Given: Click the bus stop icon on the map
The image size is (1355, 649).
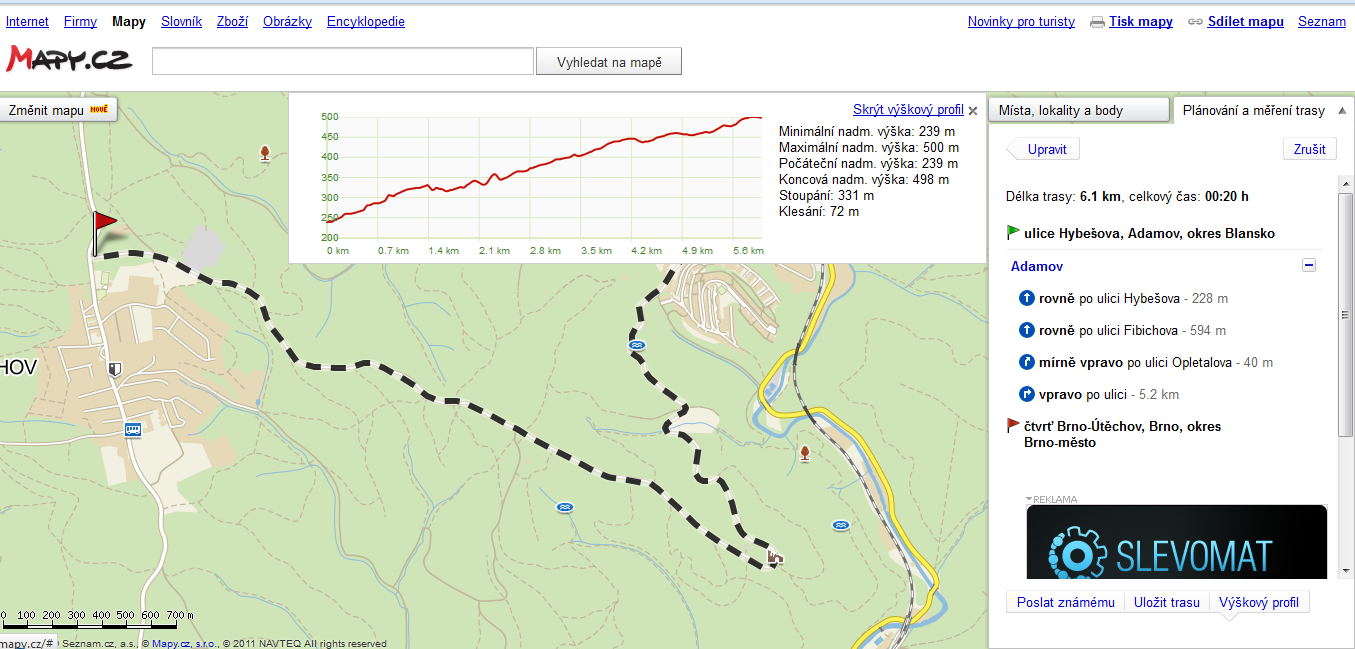Looking at the screenshot, I should click(x=132, y=430).
